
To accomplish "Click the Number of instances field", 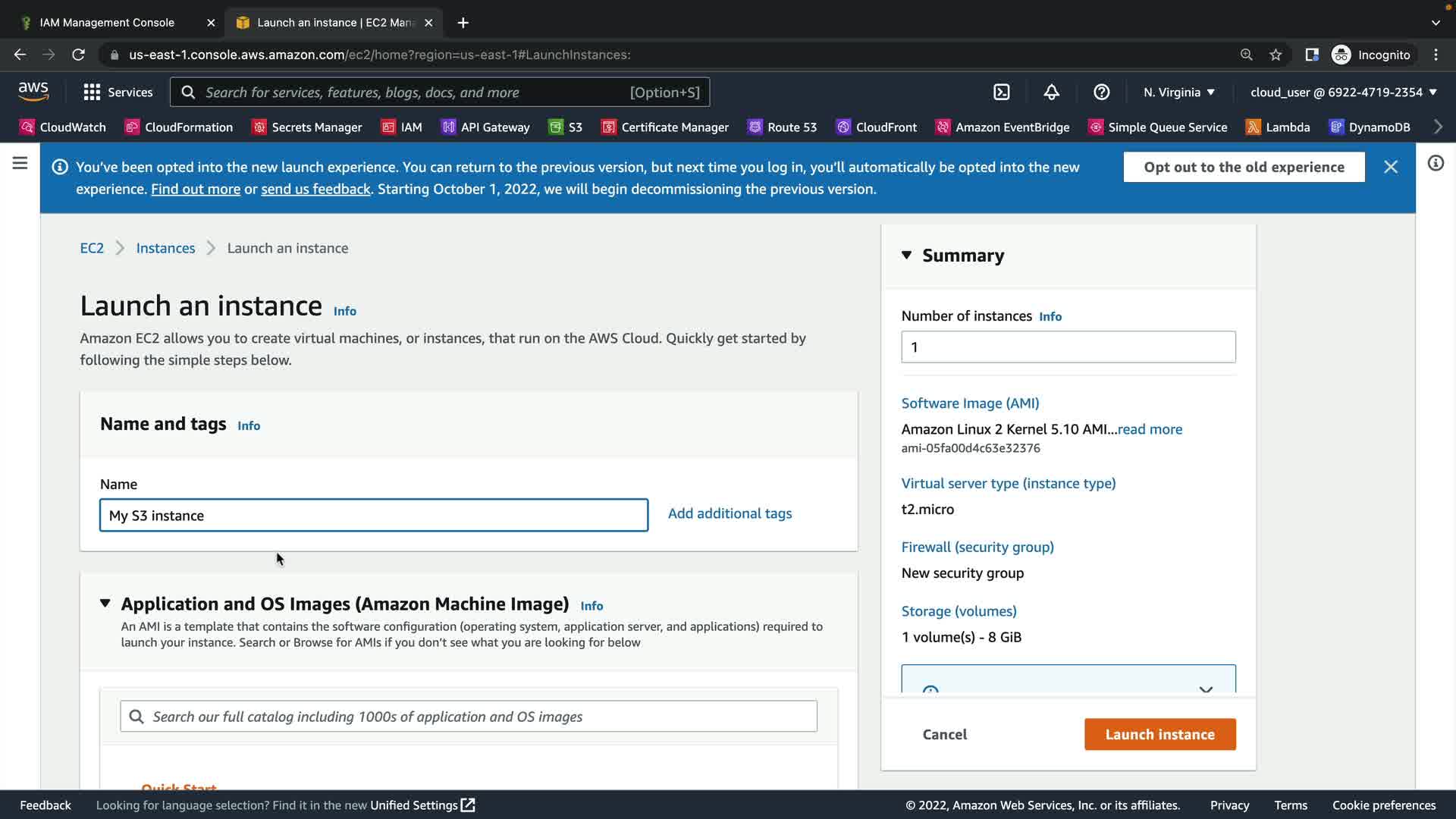I will point(1068,347).
